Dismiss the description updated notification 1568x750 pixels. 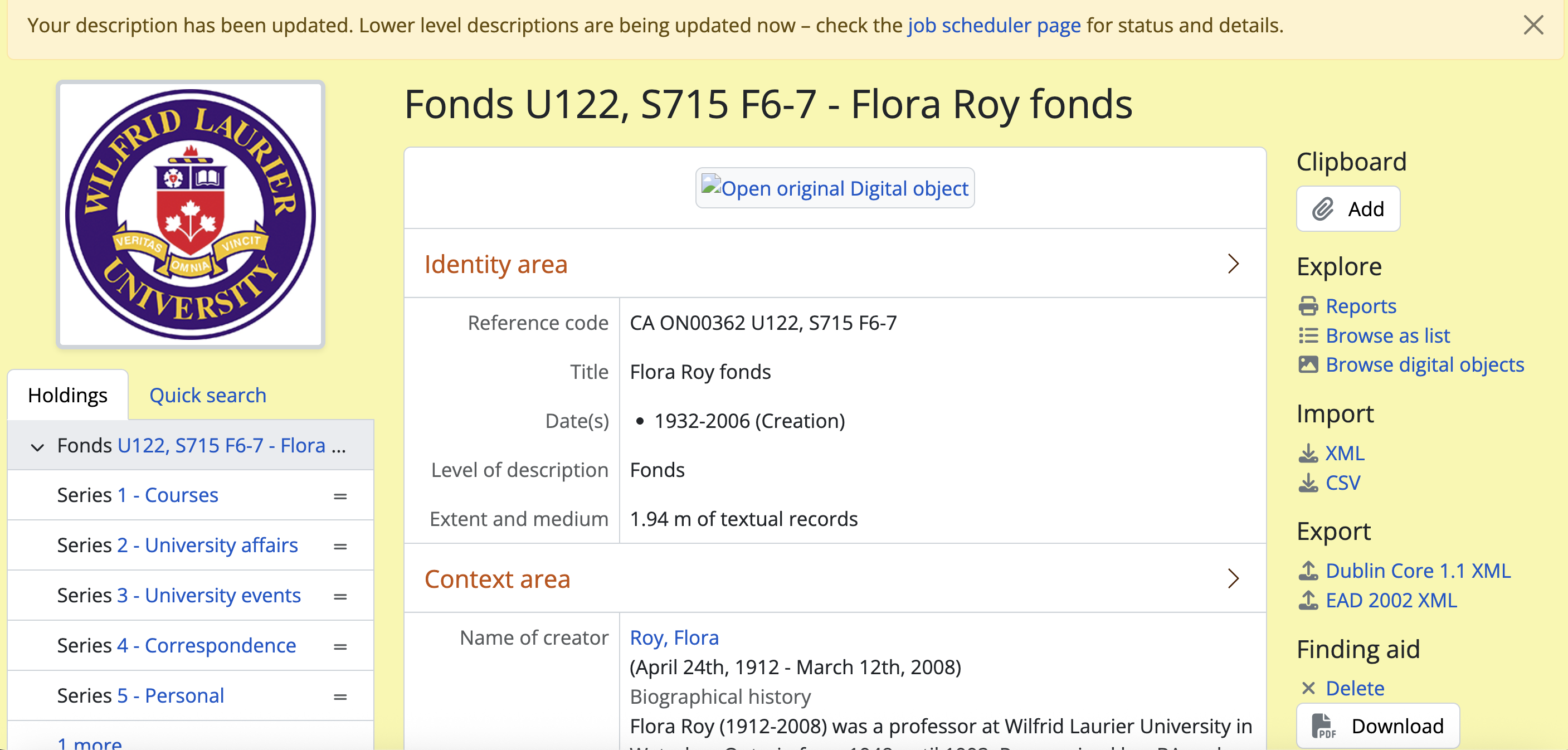[1533, 26]
